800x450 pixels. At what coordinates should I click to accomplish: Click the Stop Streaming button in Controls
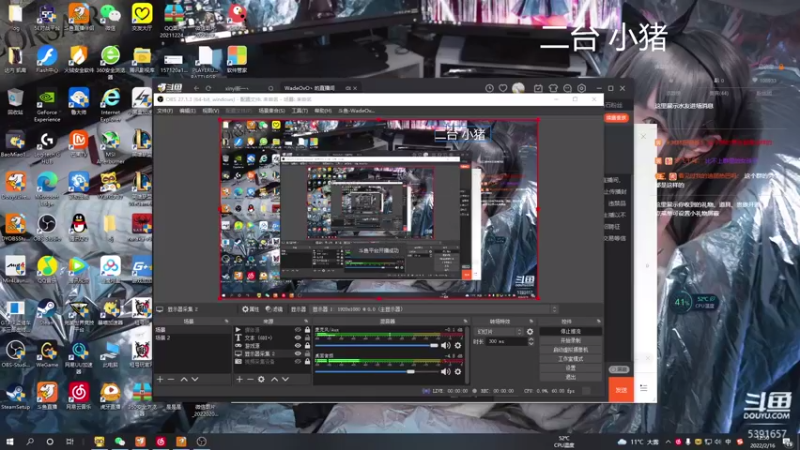tap(570, 332)
